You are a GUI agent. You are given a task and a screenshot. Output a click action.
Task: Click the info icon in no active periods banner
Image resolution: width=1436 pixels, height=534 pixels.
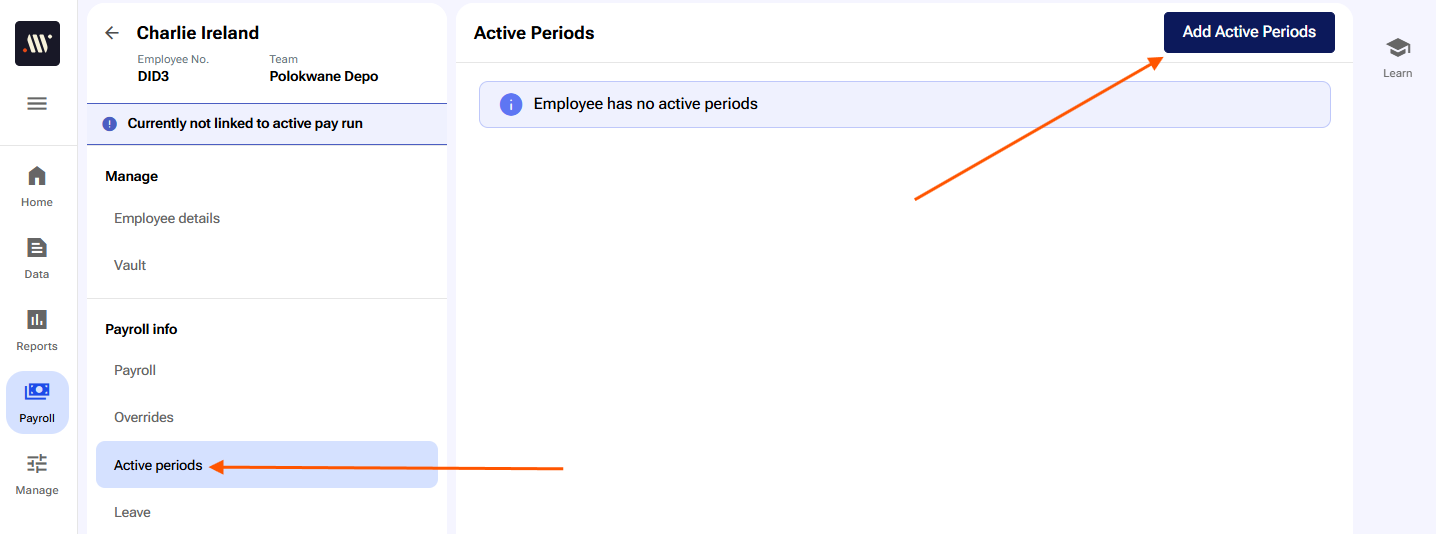click(511, 104)
